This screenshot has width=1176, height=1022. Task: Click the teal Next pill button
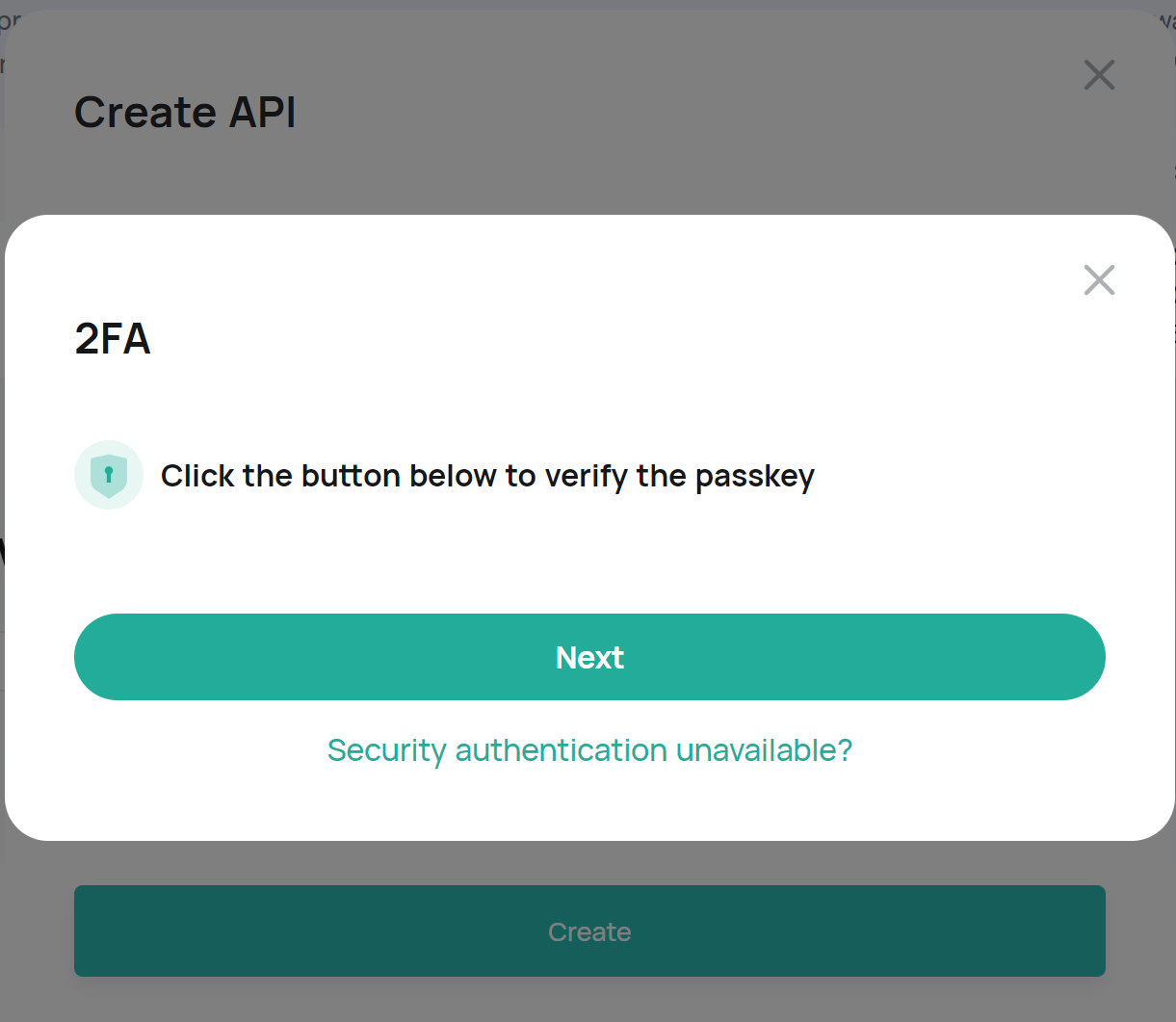coord(589,657)
